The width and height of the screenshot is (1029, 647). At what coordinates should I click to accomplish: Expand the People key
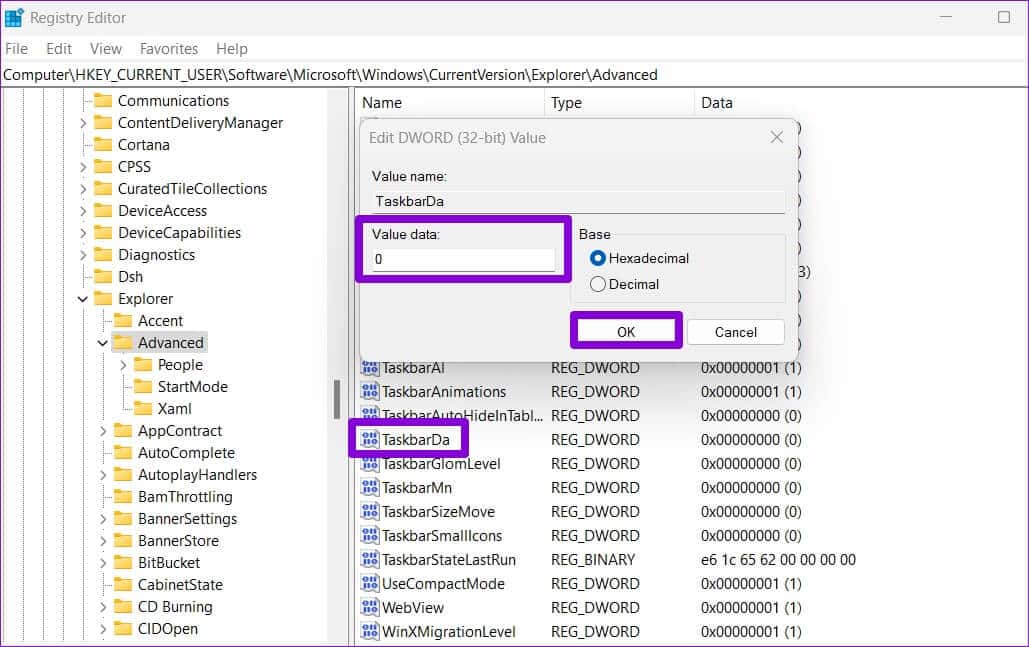tap(123, 365)
